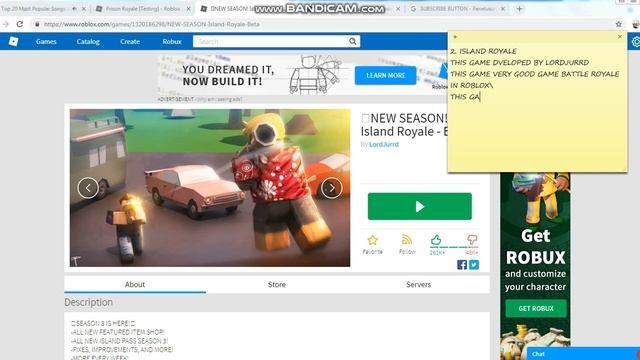
Task: Click the green Play button
Action: pyautogui.click(x=420, y=207)
